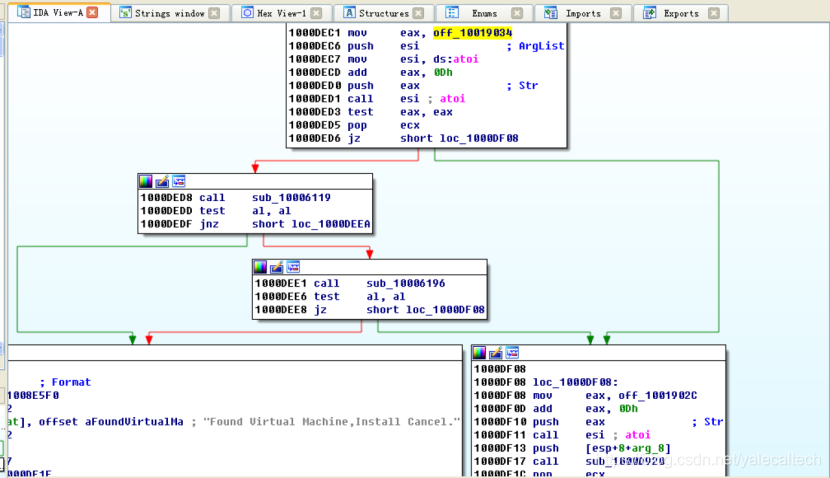Open the Strings window tab
The image size is (830, 478).
click(170, 13)
